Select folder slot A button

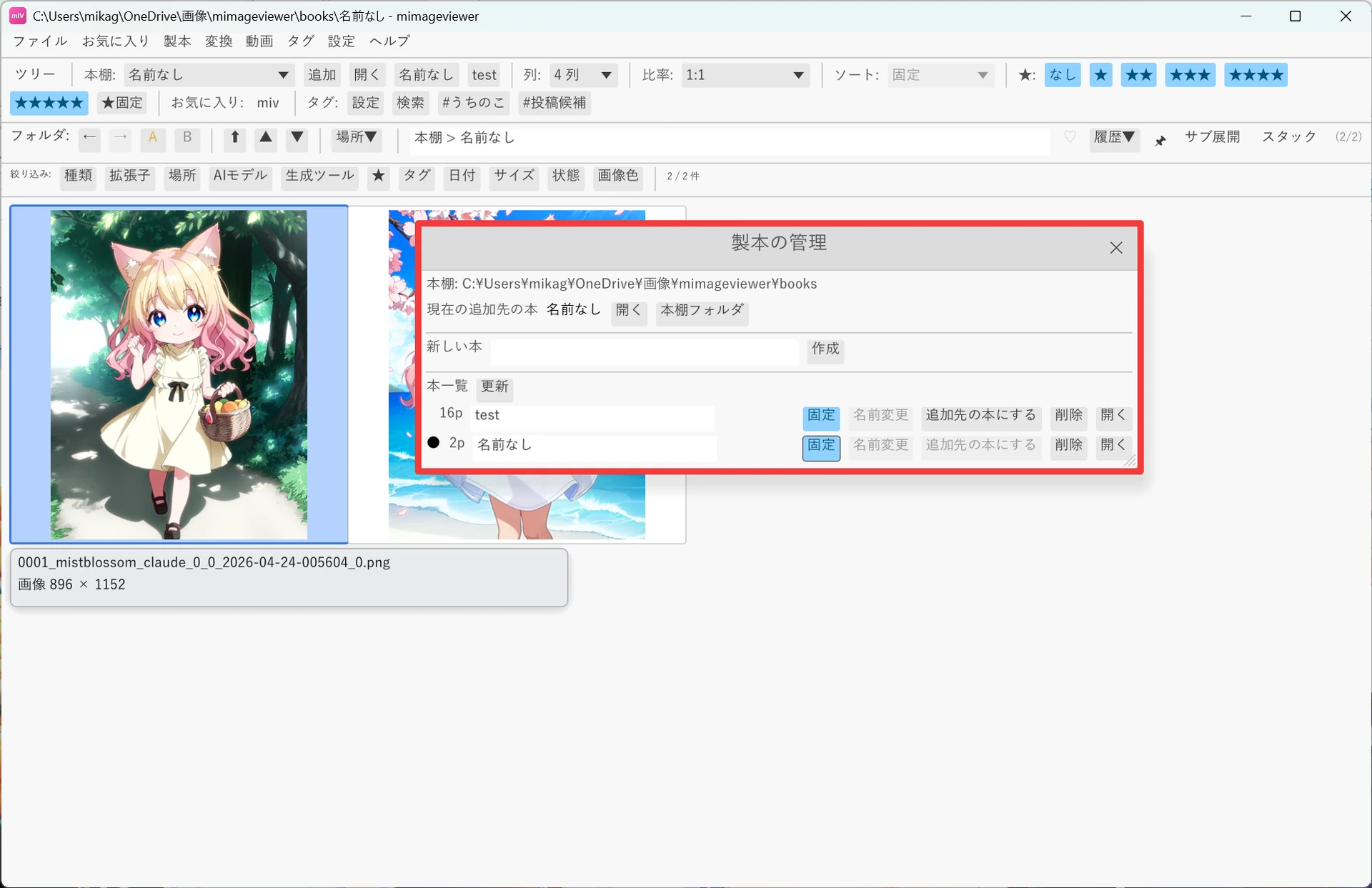[x=153, y=138]
